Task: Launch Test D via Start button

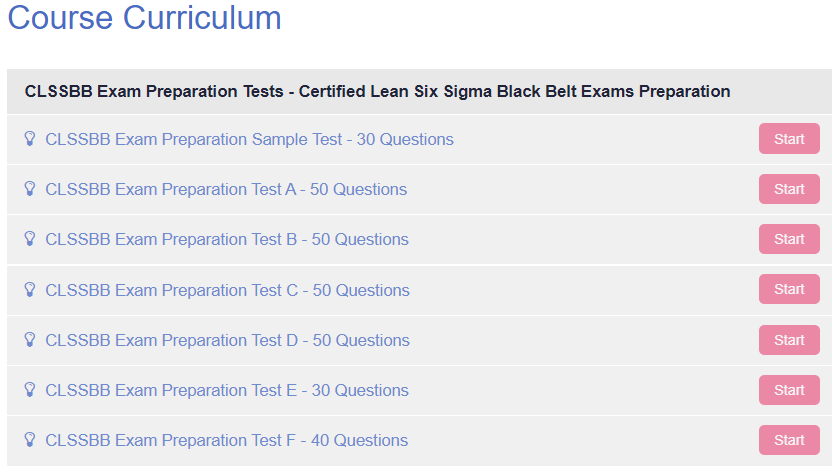Action: pyautogui.click(x=789, y=340)
